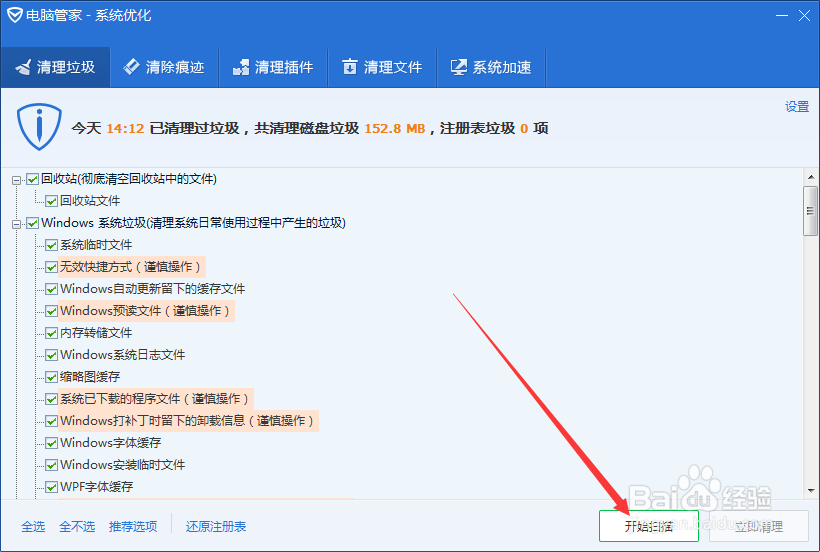Click the broom icon on 清理垃圾 tab
Image resolution: width=820 pixels, height=552 pixels.
coord(24,67)
